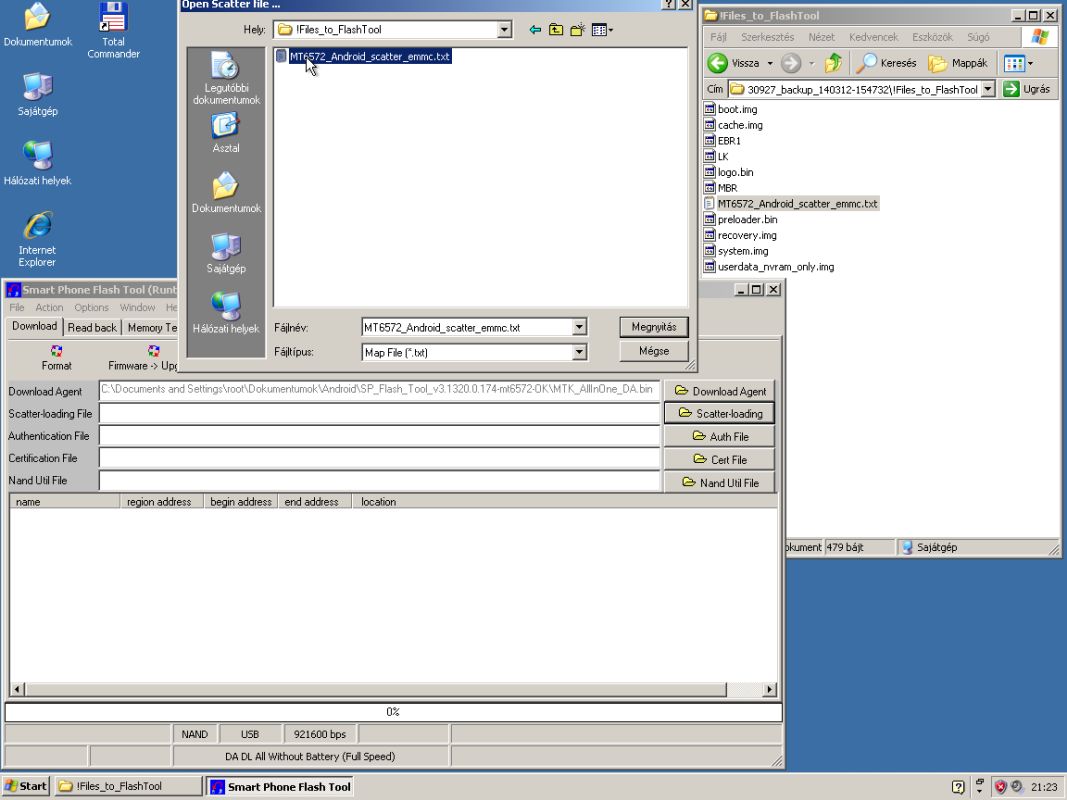1067x800 pixels.
Task: Click the red shield icon in system tray
Action: (x=1000, y=787)
